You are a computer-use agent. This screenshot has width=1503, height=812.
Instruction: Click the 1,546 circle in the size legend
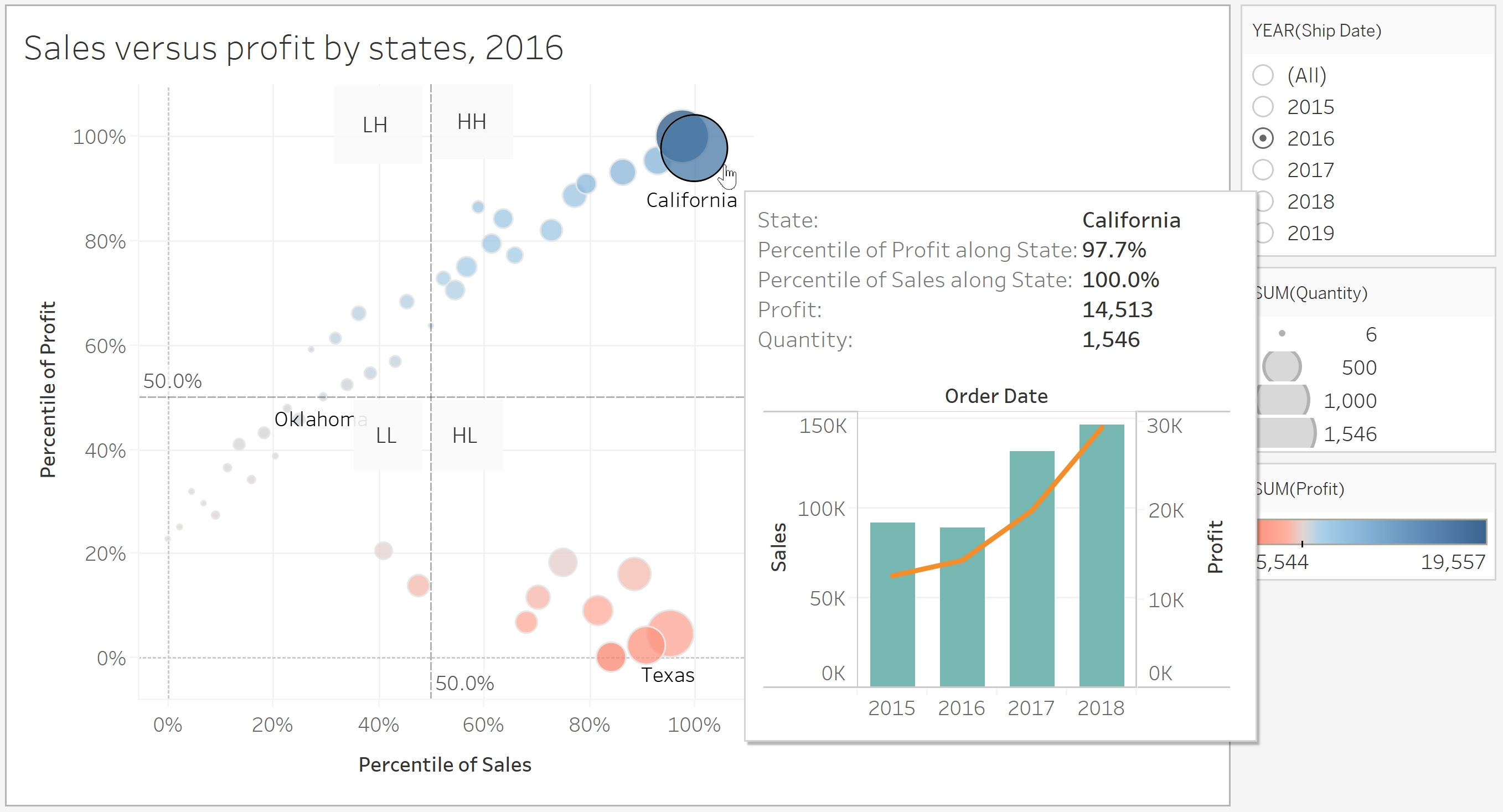click(x=1283, y=433)
